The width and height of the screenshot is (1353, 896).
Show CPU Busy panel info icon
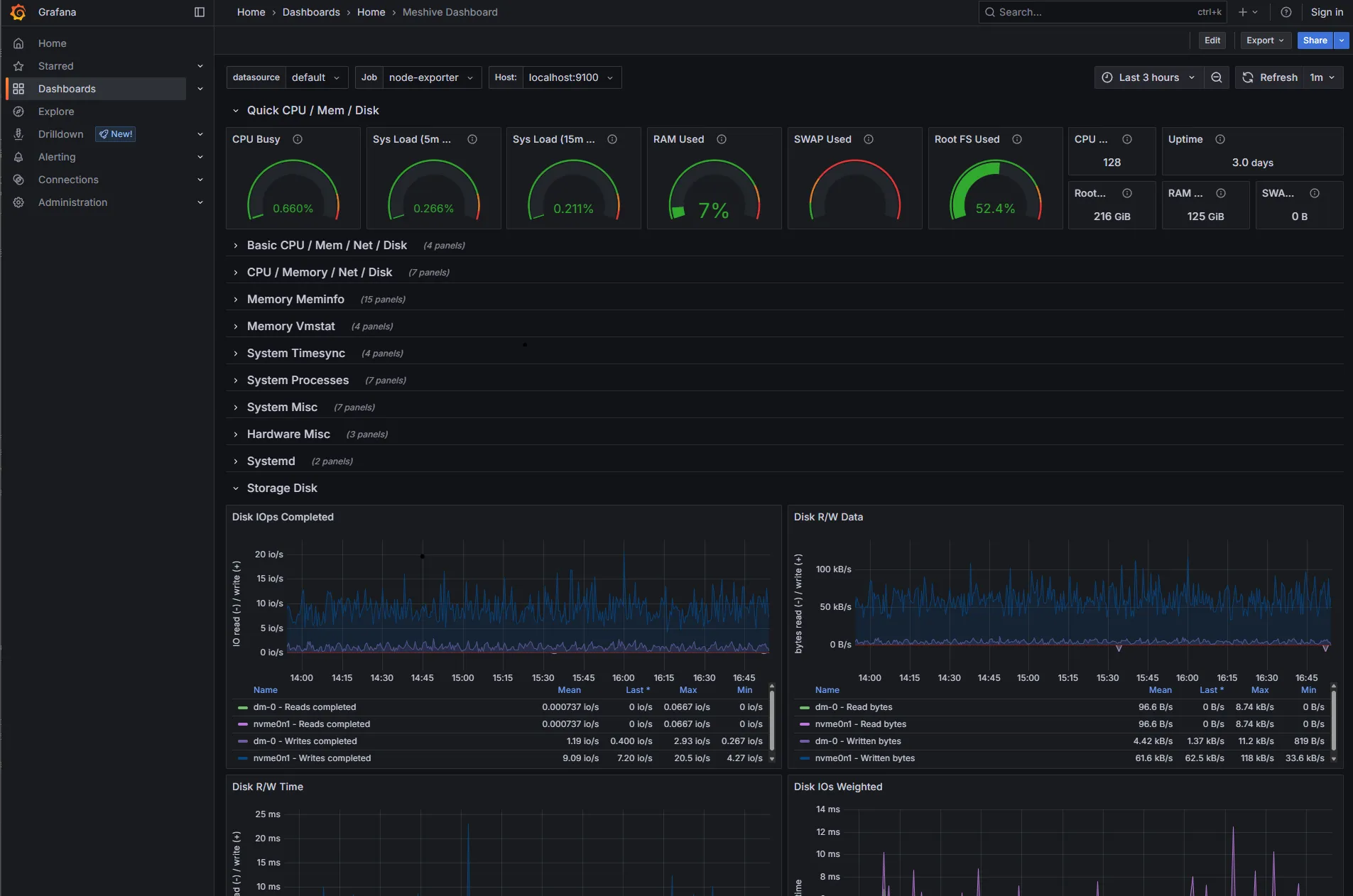coord(298,139)
